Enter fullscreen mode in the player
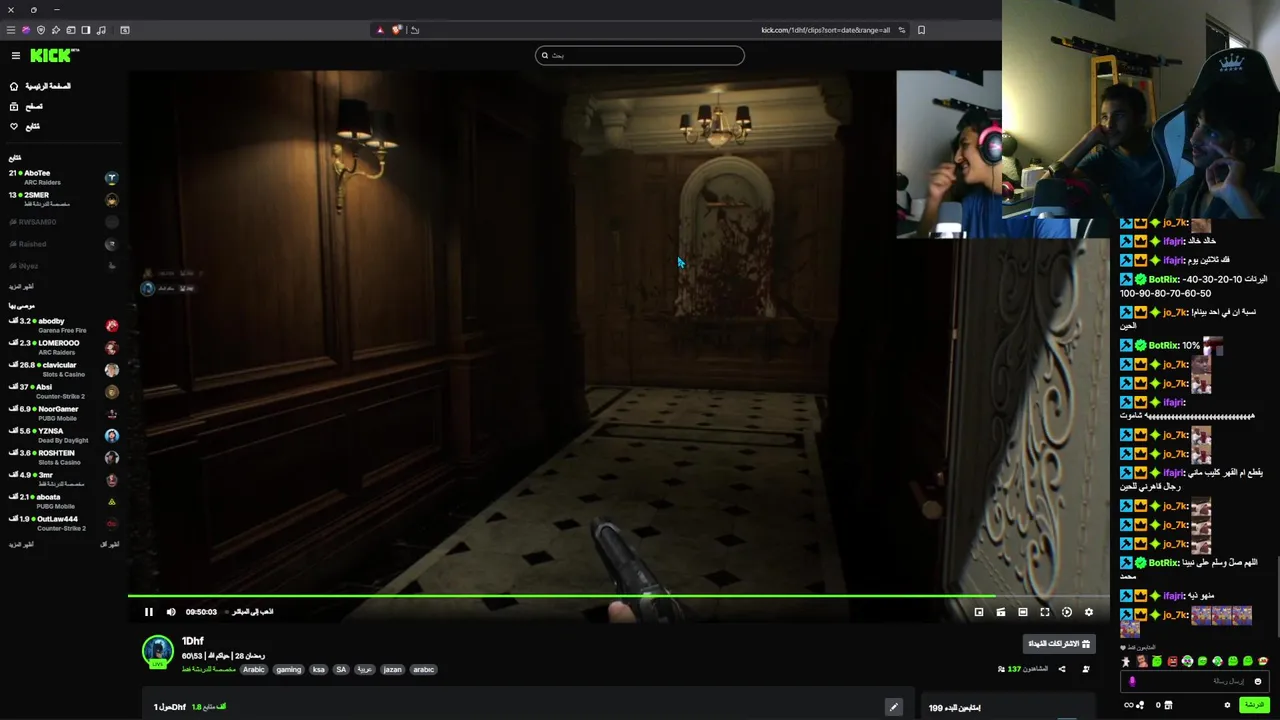 tap(1045, 612)
